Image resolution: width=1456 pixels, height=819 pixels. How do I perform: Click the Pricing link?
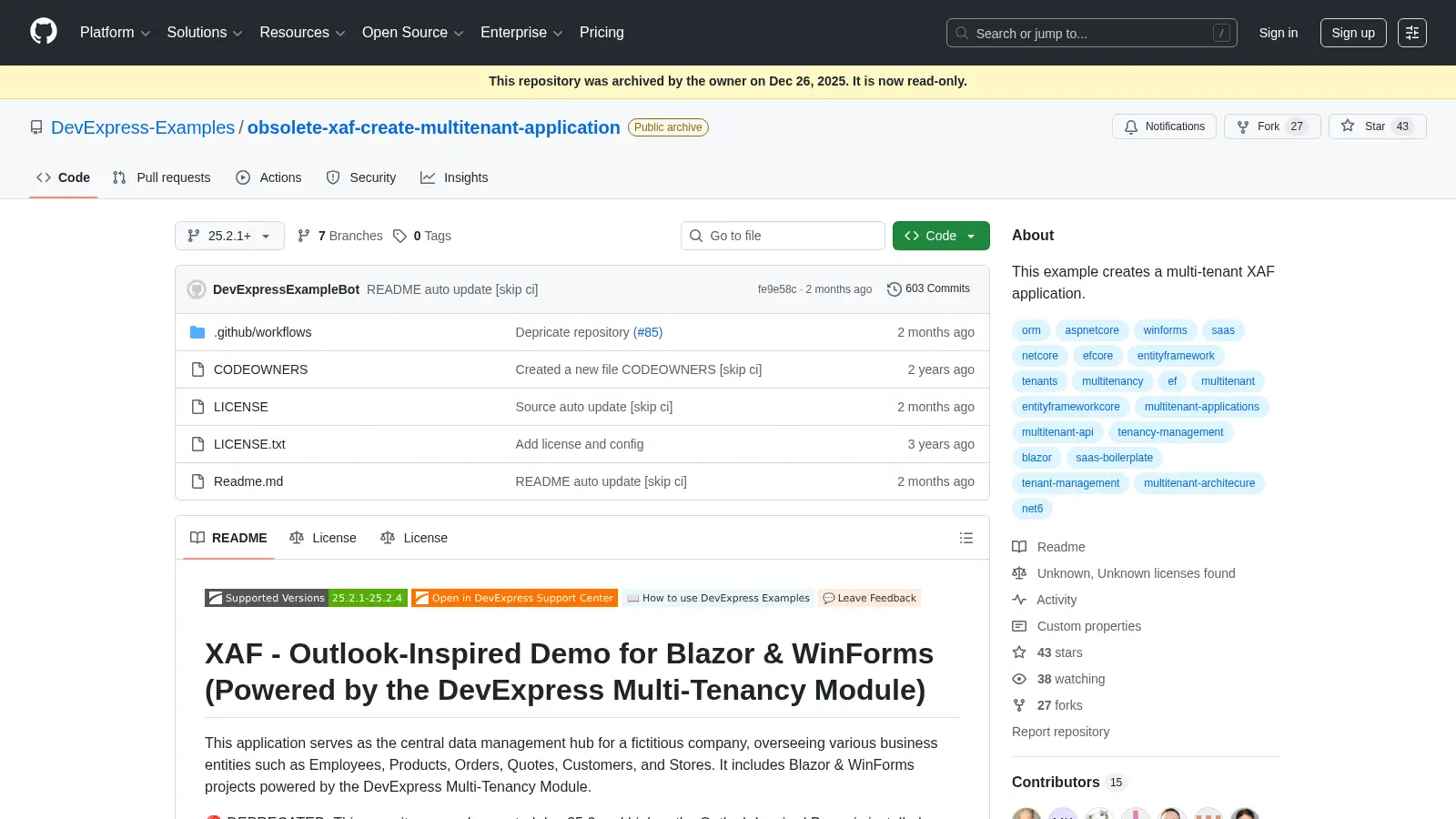[602, 33]
